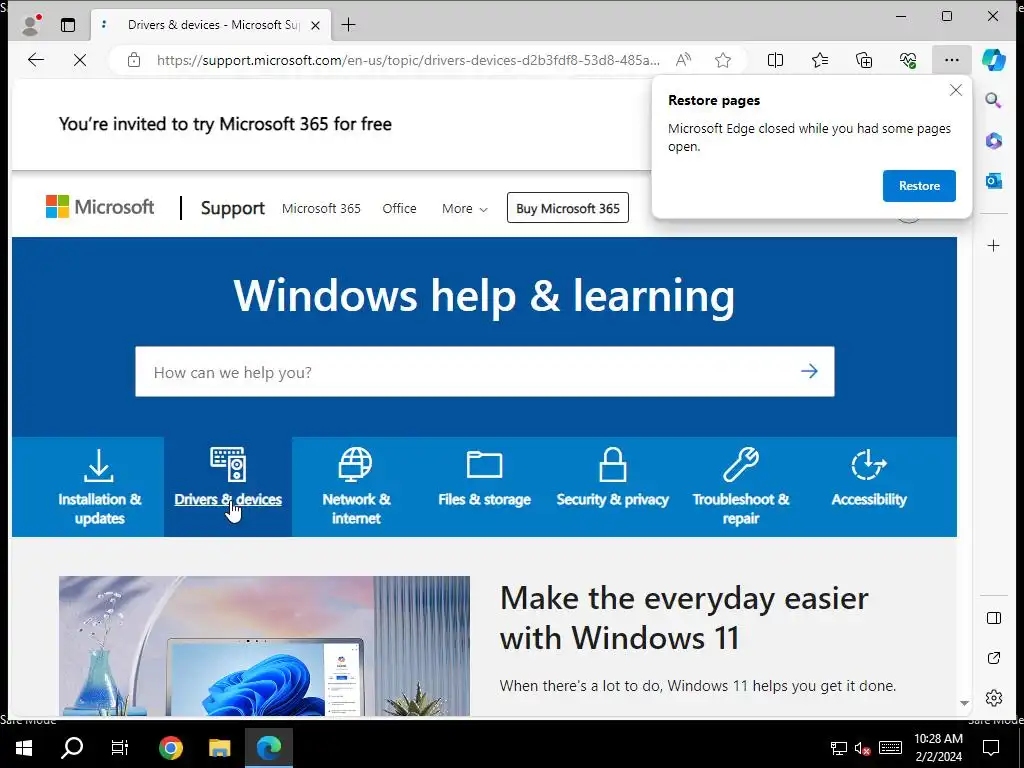
Task: Open File Explorer from taskbar
Action: tap(219, 748)
